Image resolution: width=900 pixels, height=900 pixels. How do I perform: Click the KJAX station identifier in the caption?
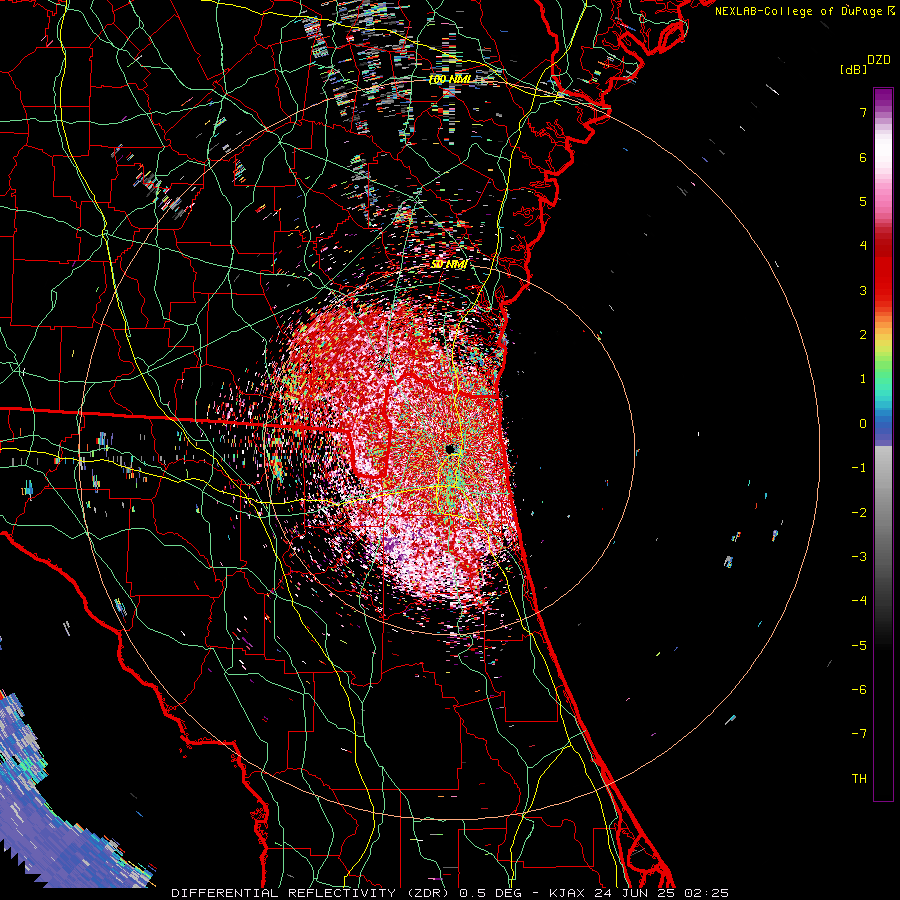[567, 893]
